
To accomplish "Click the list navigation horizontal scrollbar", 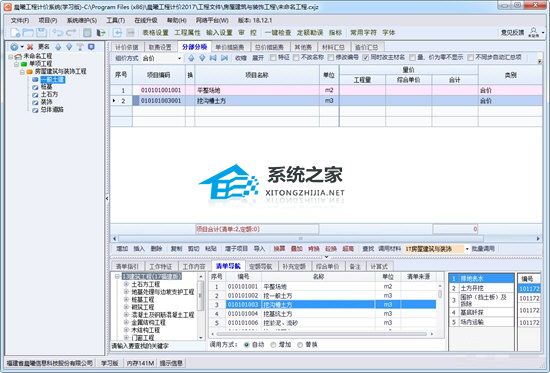I will (321, 334).
